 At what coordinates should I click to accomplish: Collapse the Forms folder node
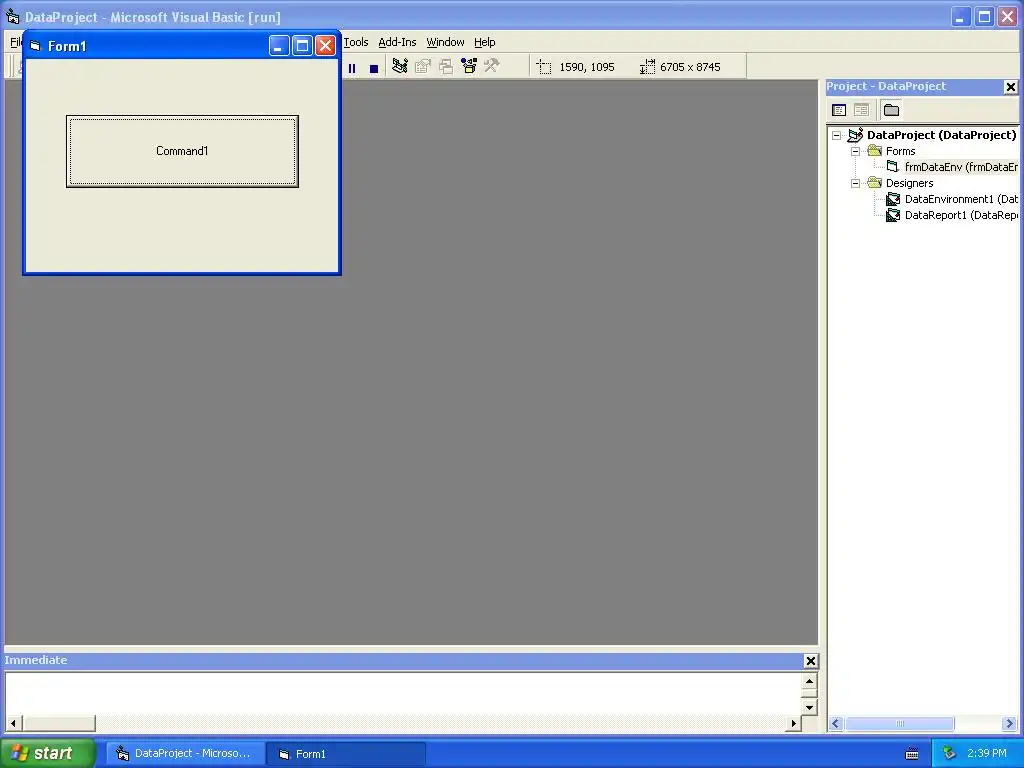click(856, 152)
